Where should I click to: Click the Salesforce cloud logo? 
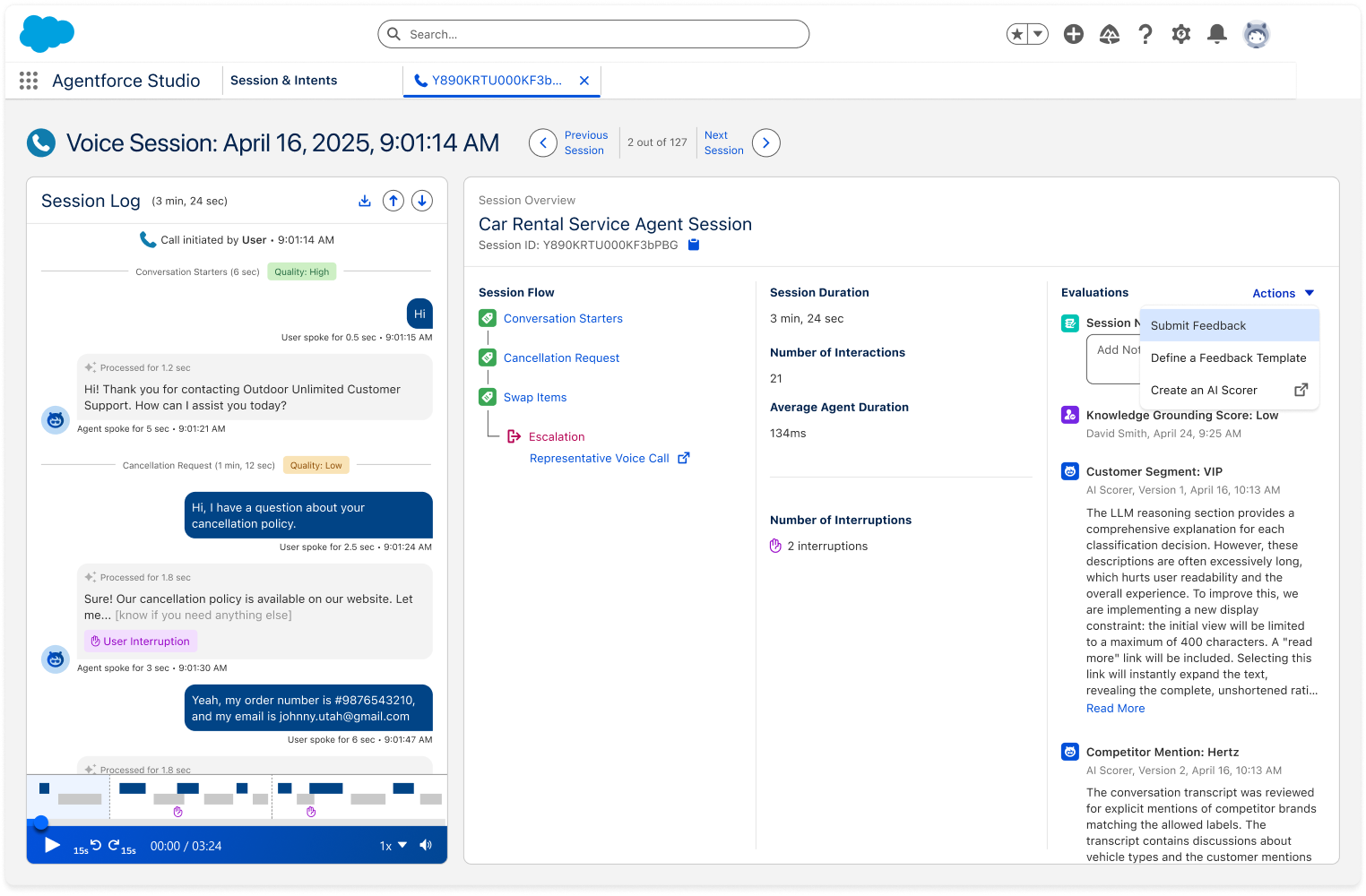tap(47, 34)
